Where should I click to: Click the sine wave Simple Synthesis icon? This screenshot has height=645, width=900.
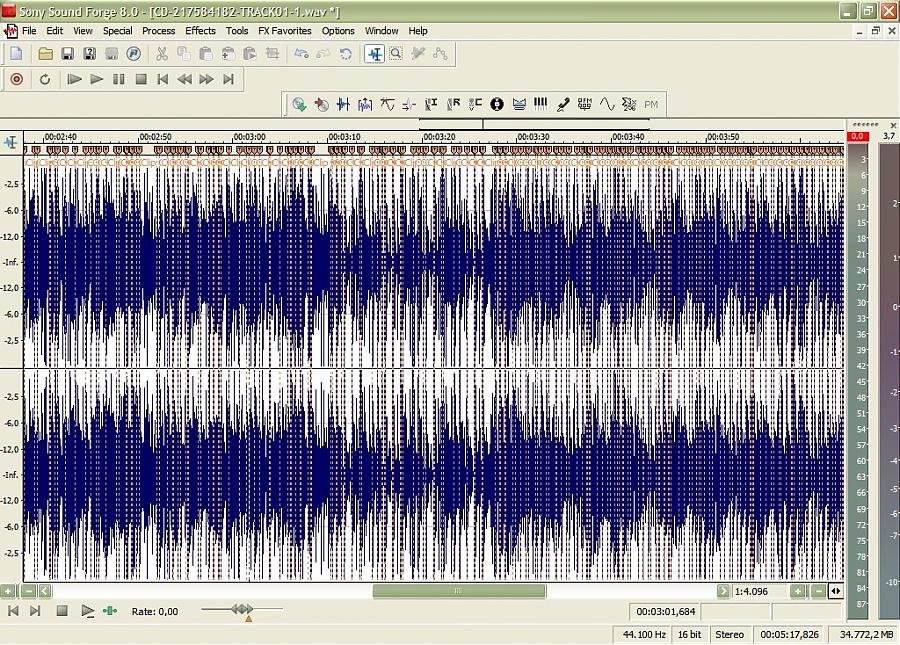pyautogui.click(x=607, y=104)
